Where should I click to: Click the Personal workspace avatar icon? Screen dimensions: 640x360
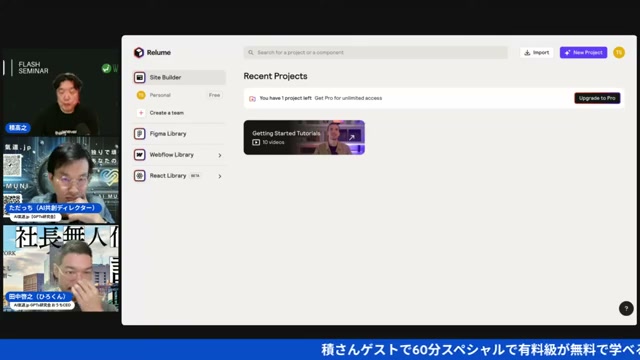click(x=141, y=95)
